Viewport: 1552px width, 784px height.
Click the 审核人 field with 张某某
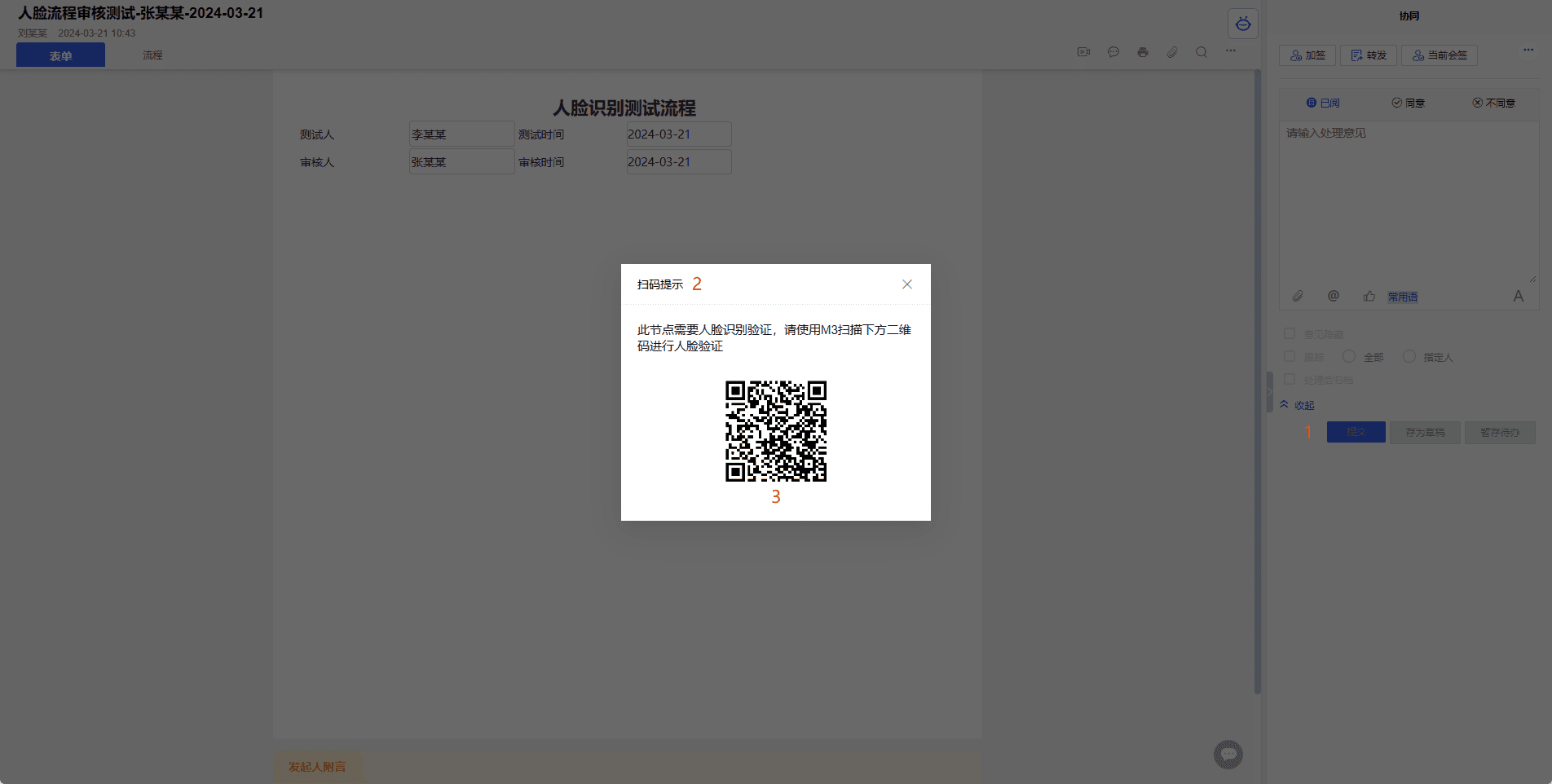tap(461, 162)
